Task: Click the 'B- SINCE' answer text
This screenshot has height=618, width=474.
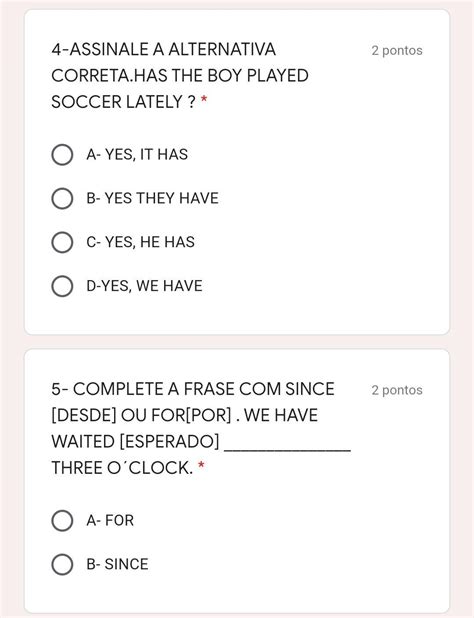Action: pyautogui.click(x=117, y=564)
